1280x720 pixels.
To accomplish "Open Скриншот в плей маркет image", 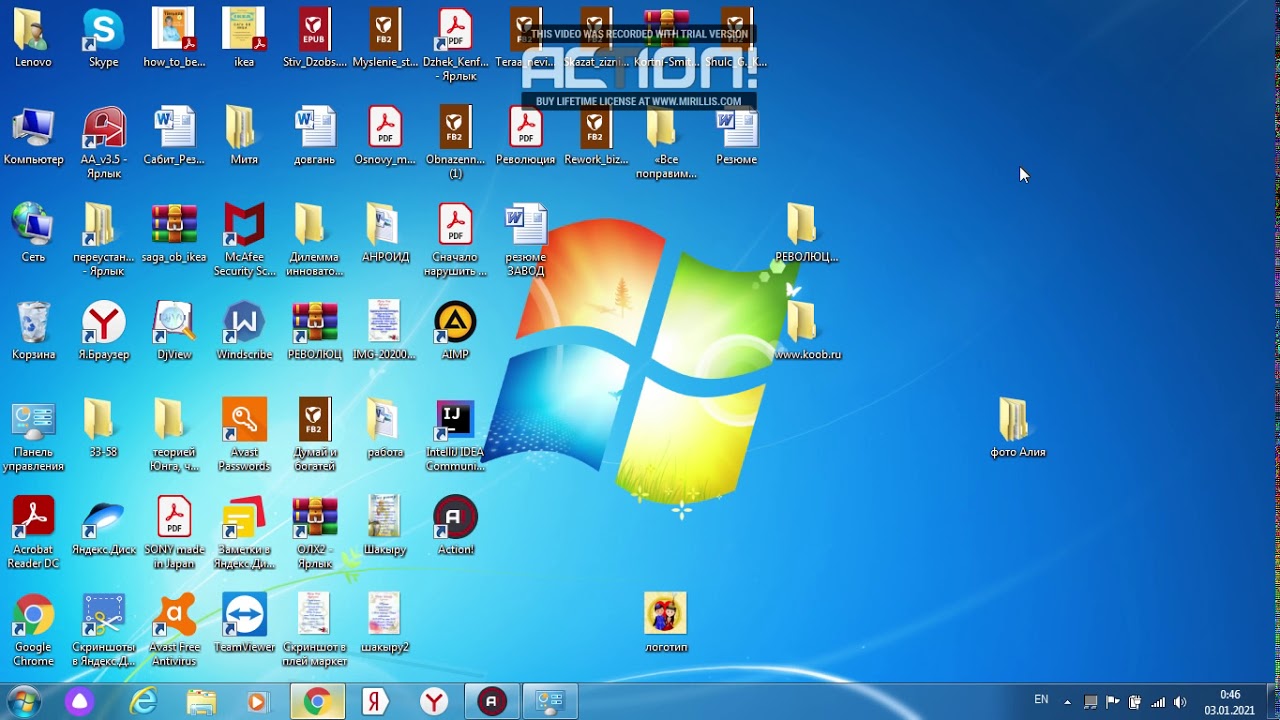I will 314,630.
